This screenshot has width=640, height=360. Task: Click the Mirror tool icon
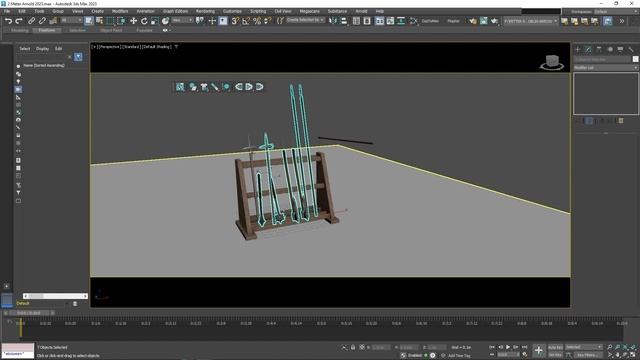tap(333, 21)
